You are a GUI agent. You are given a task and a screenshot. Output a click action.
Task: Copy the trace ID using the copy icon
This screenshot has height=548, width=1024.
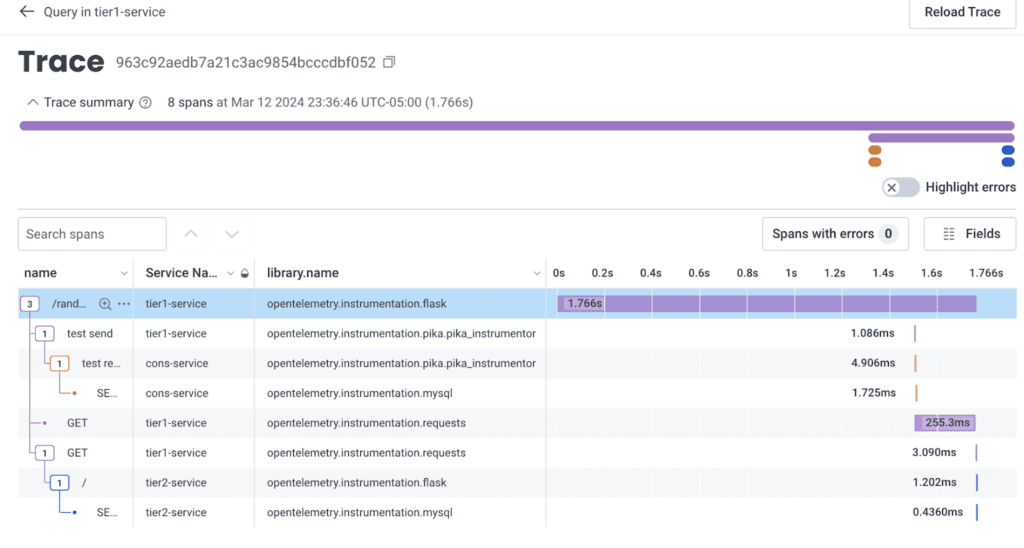coord(389,62)
